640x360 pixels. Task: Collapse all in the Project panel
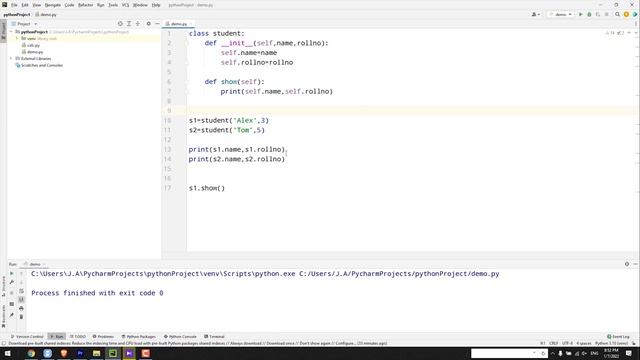(x=138, y=24)
